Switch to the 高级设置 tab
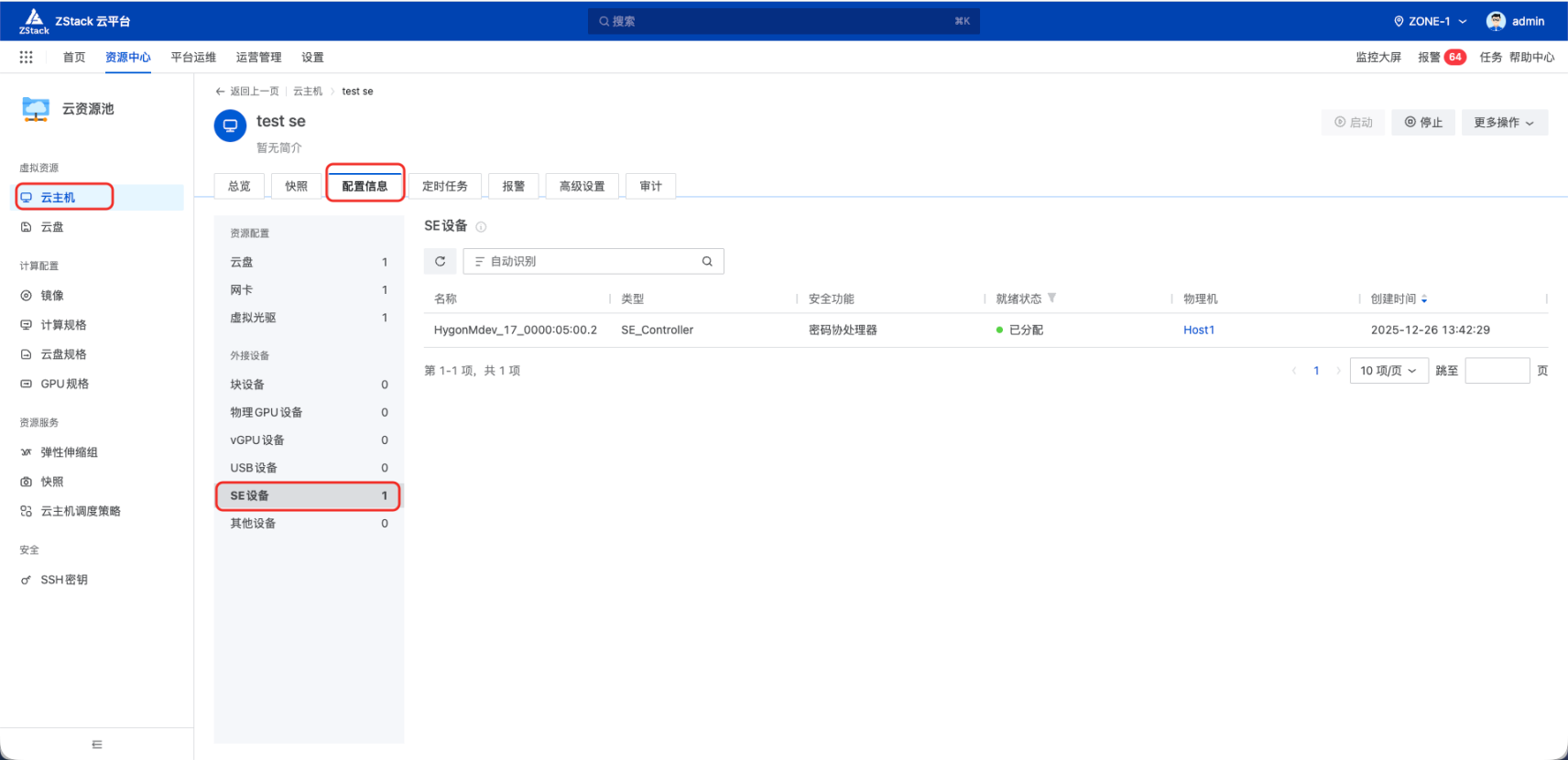Viewport: 1568px width, 760px height. 583,186
